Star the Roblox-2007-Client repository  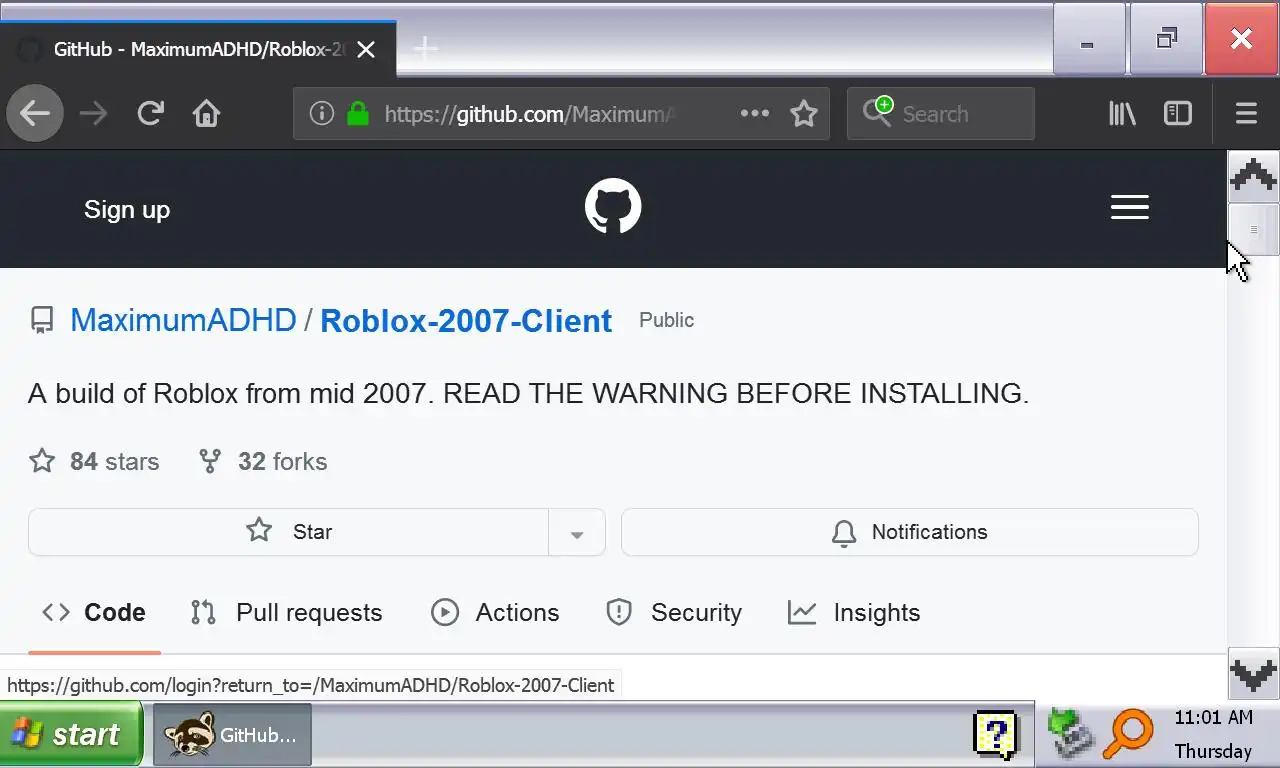[x=289, y=532]
